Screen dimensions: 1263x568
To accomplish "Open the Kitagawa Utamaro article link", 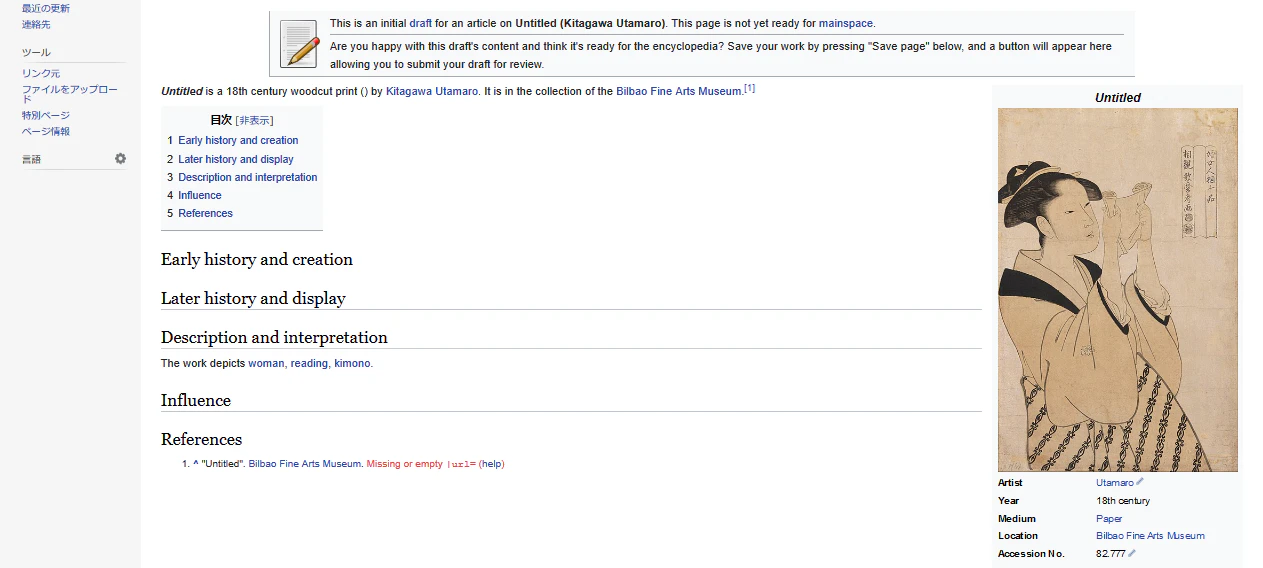I will point(432,91).
